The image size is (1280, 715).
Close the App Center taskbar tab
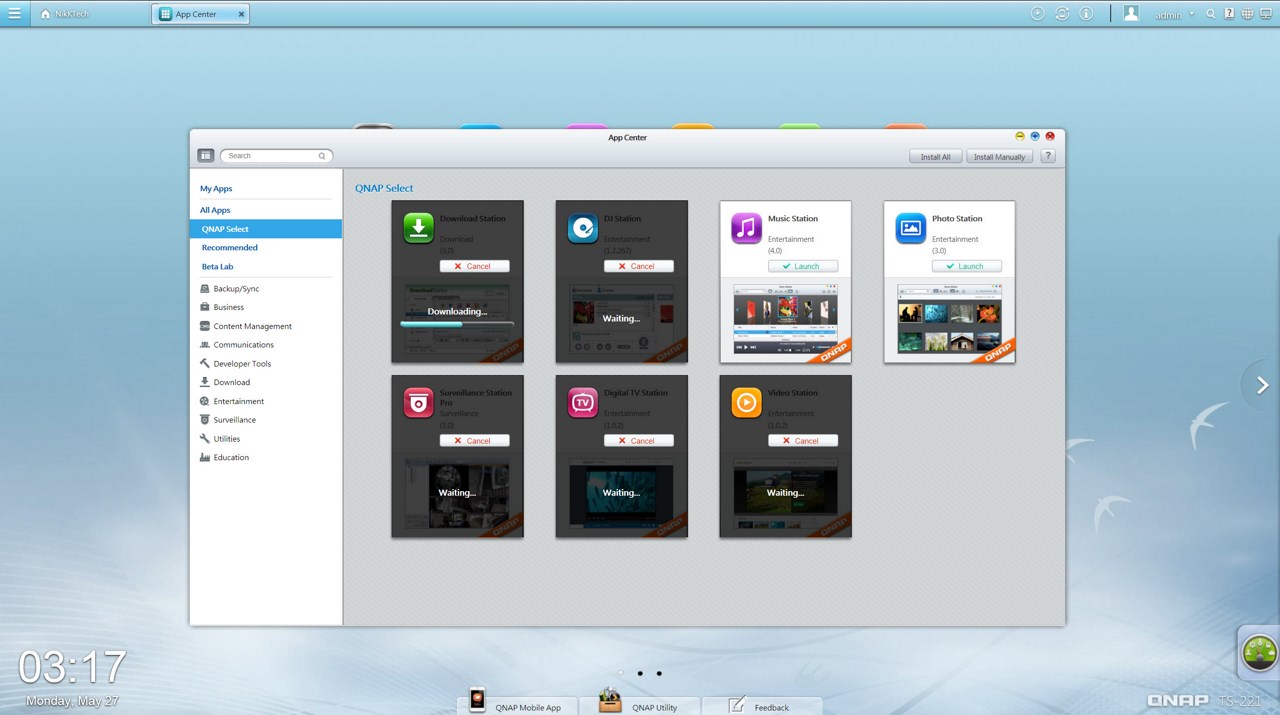[x=241, y=14]
